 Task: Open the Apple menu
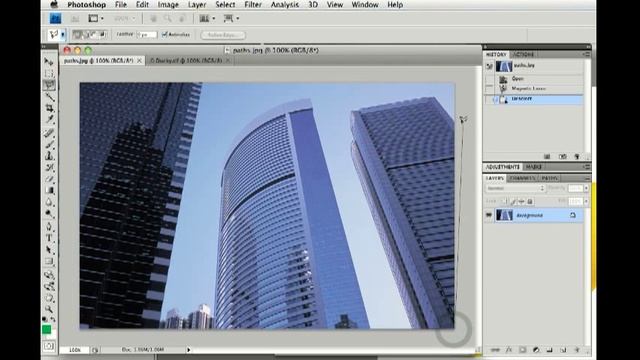[53, 4]
